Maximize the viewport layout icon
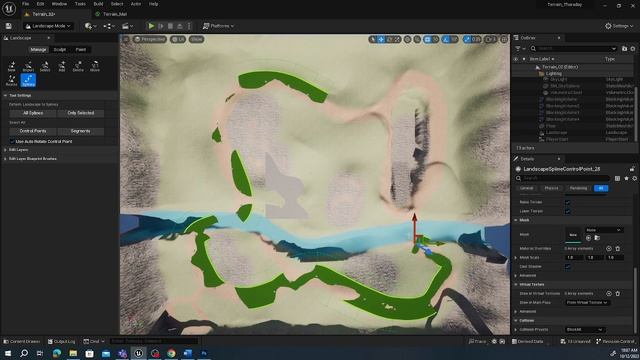The image size is (640, 360). [504, 39]
